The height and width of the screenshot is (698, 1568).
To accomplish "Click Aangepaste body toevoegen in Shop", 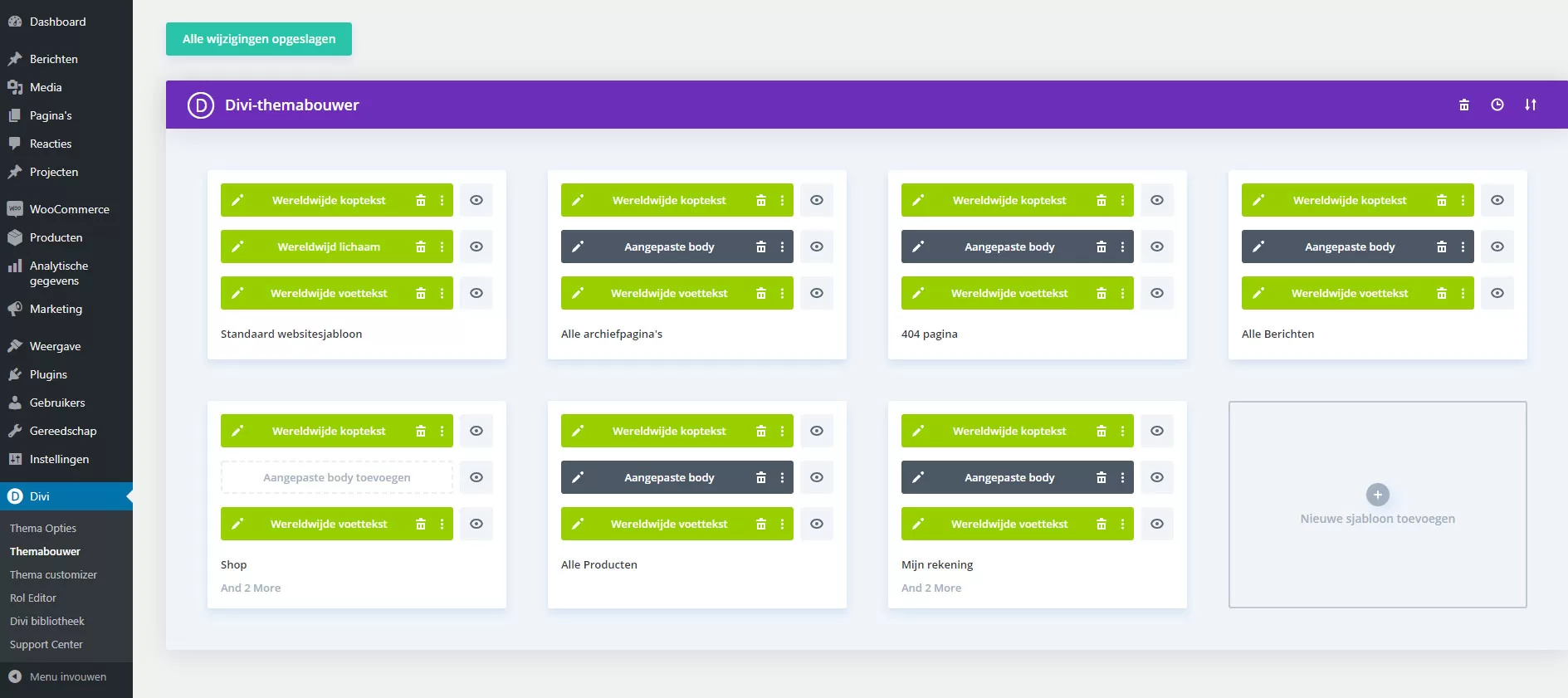I will [x=337, y=477].
